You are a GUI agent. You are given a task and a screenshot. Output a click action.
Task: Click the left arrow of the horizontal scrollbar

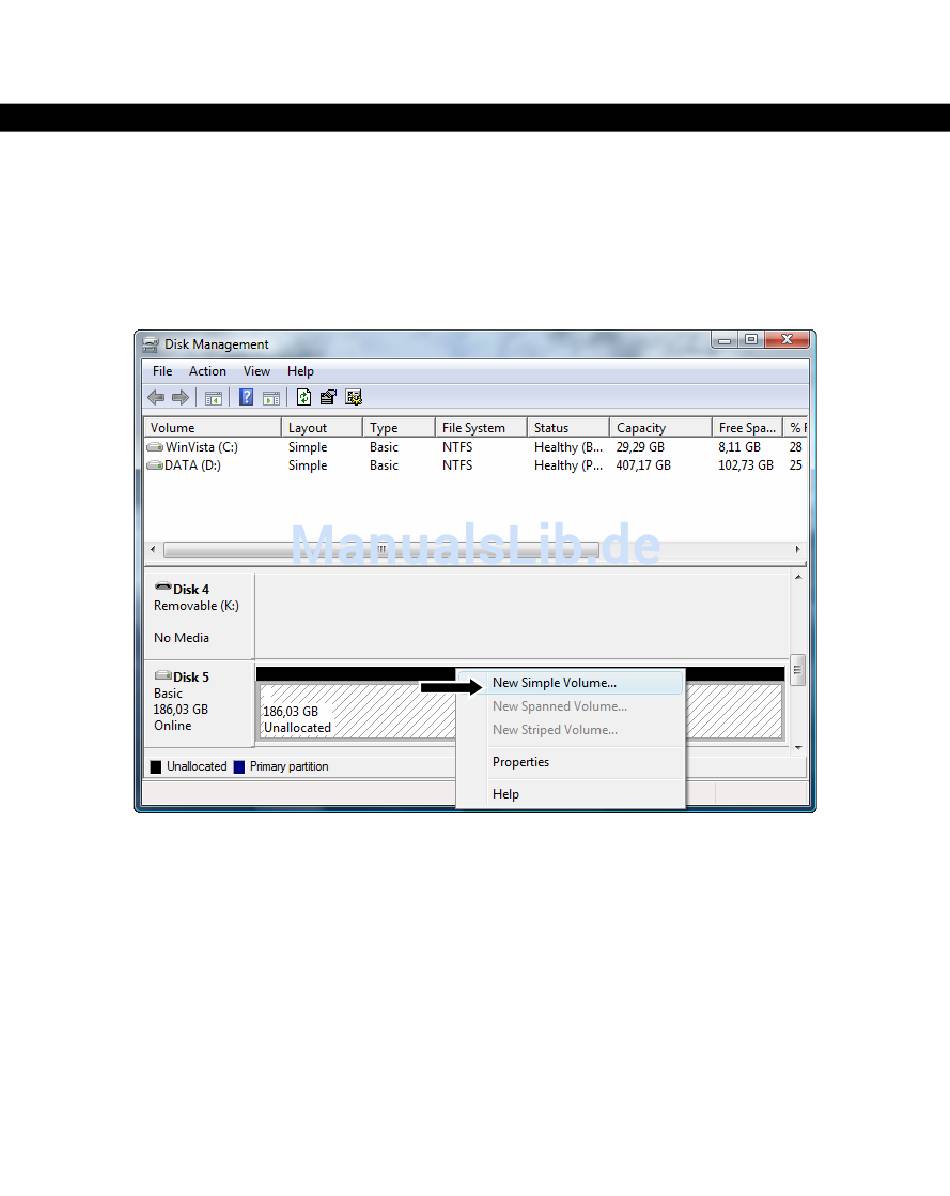tap(153, 549)
